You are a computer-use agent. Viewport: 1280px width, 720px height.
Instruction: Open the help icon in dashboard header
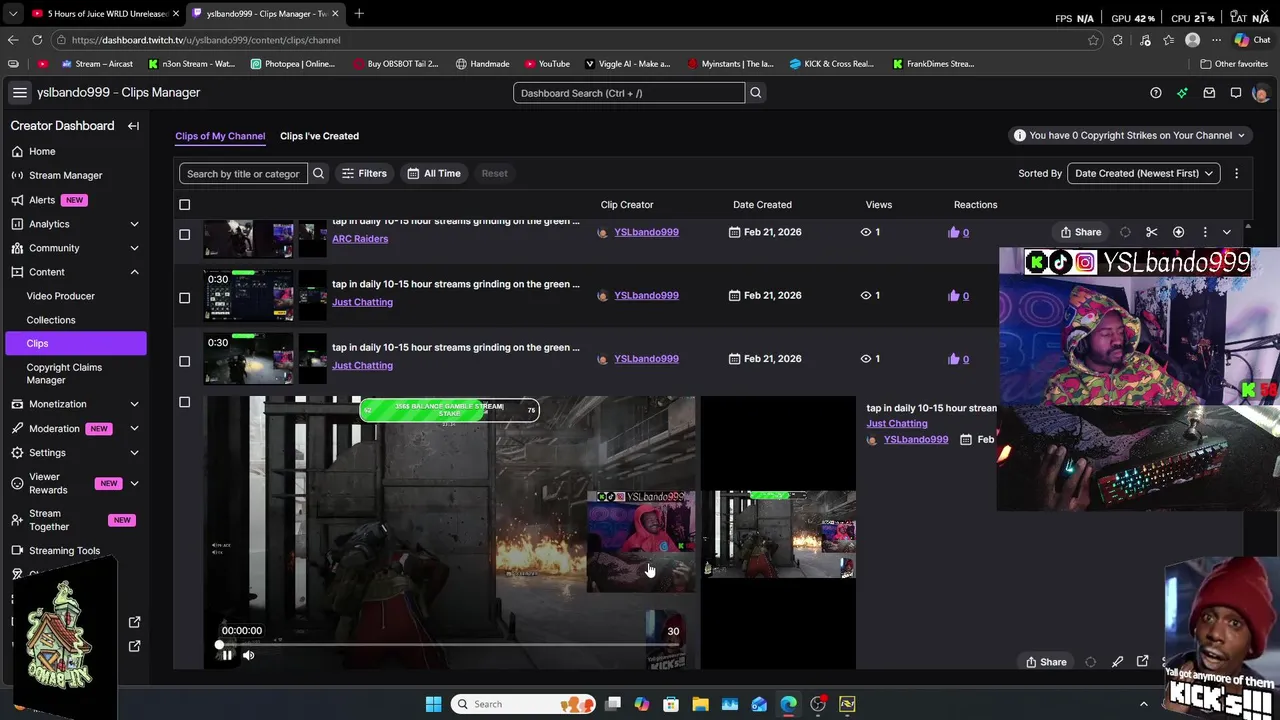pyautogui.click(x=1156, y=93)
